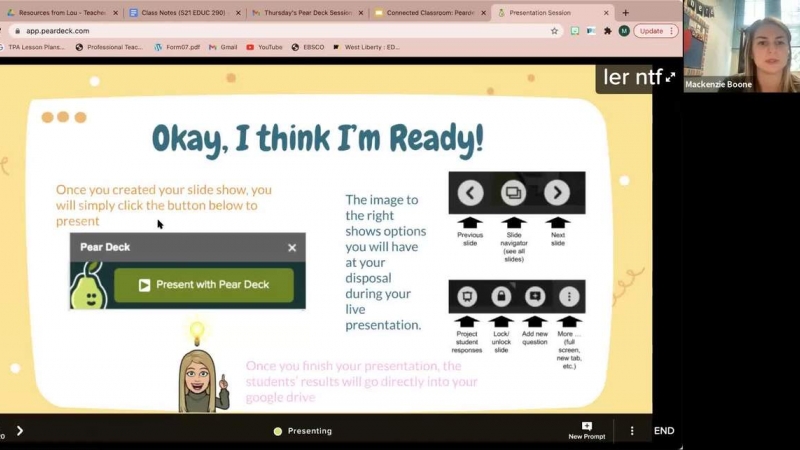This screenshot has width=800, height=450.
Task: End the Pear Deck presentation
Action: [x=664, y=431]
